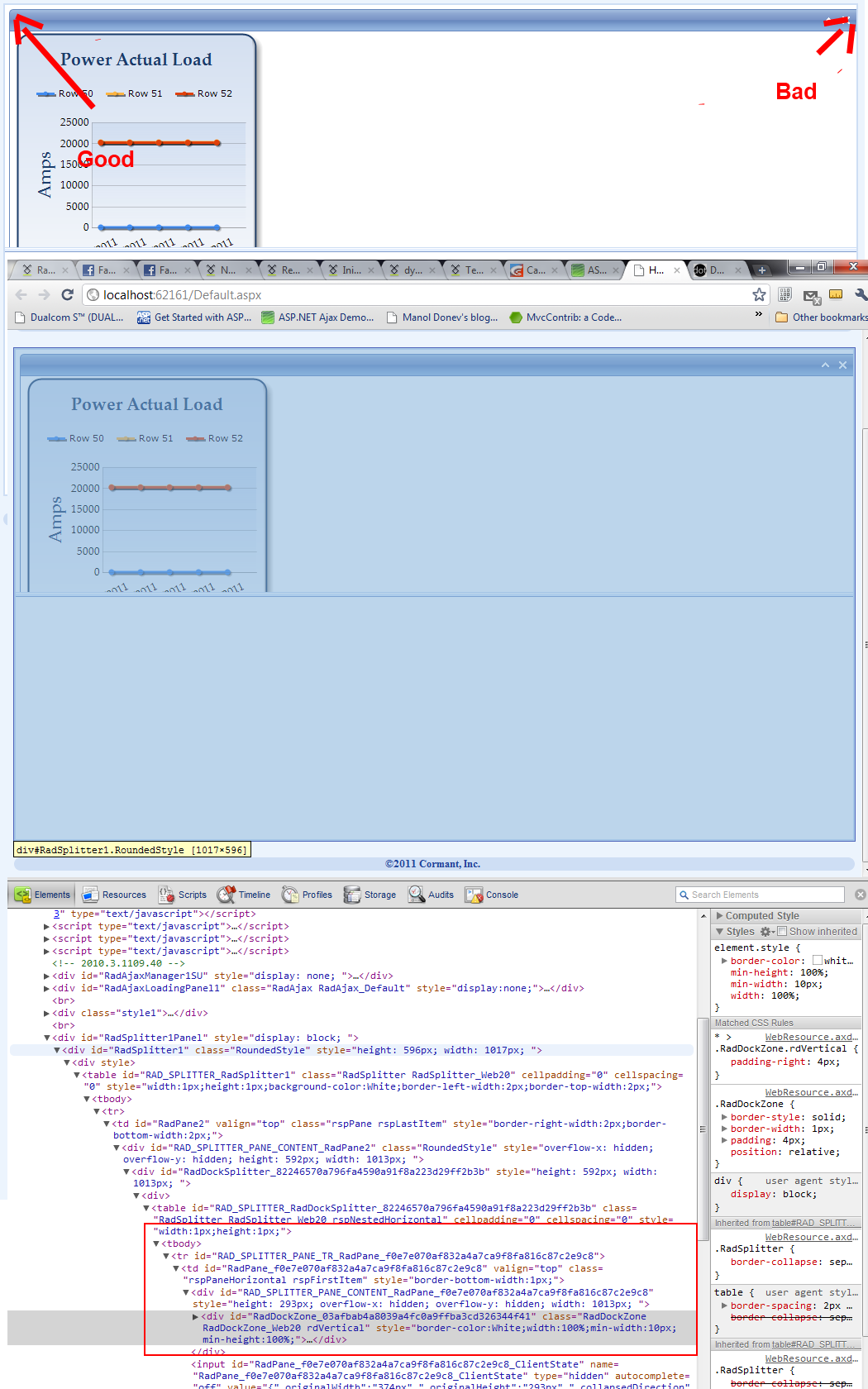Expand the highlighted RadDockZone div node
Screen dimensions: 868x1389
[195, 1317]
